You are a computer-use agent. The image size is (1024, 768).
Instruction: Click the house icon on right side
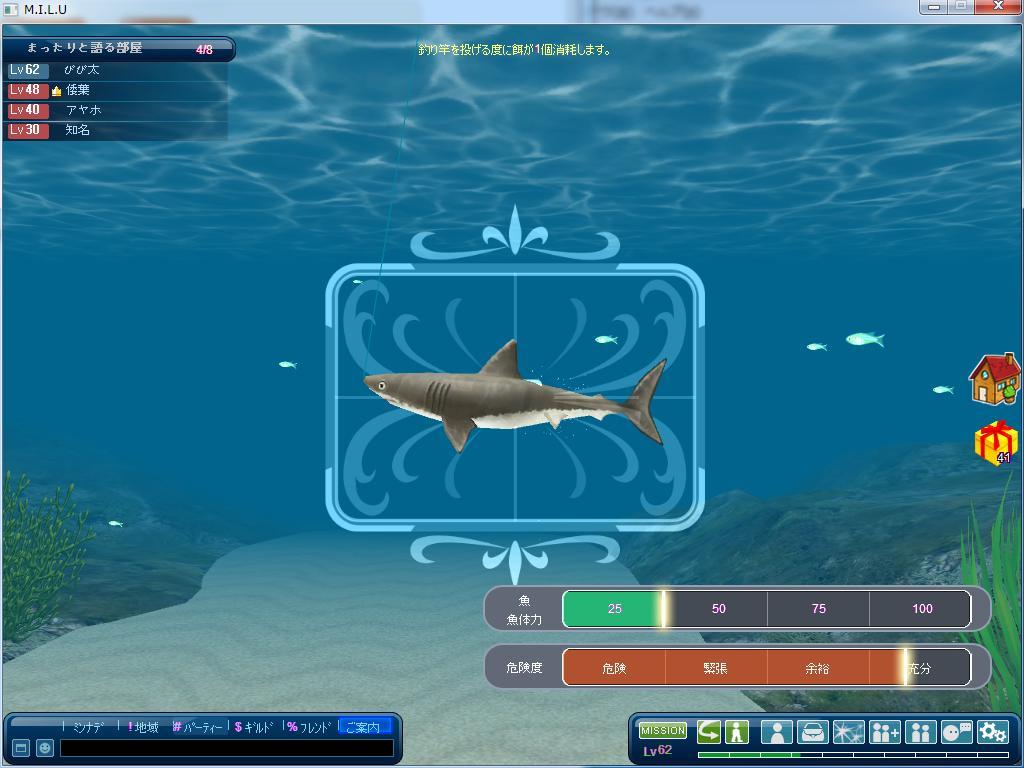[994, 378]
